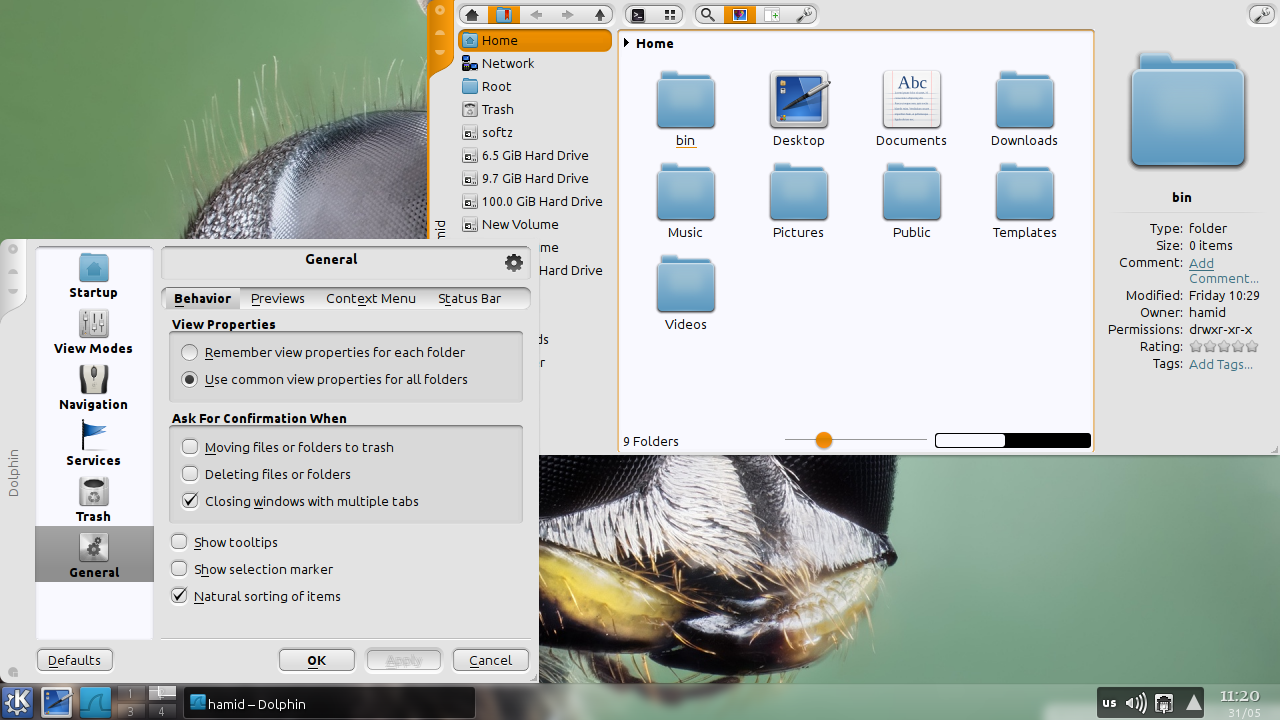Open the Startup settings page

tap(93, 276)
